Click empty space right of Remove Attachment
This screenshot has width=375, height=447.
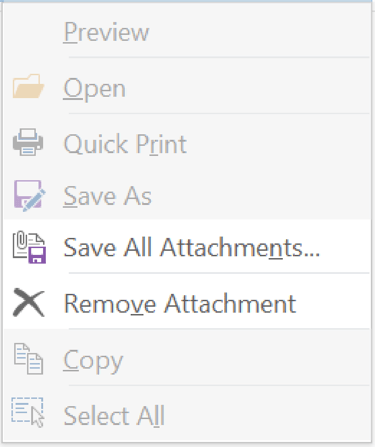pyautogui.click(x=333, y=302)
